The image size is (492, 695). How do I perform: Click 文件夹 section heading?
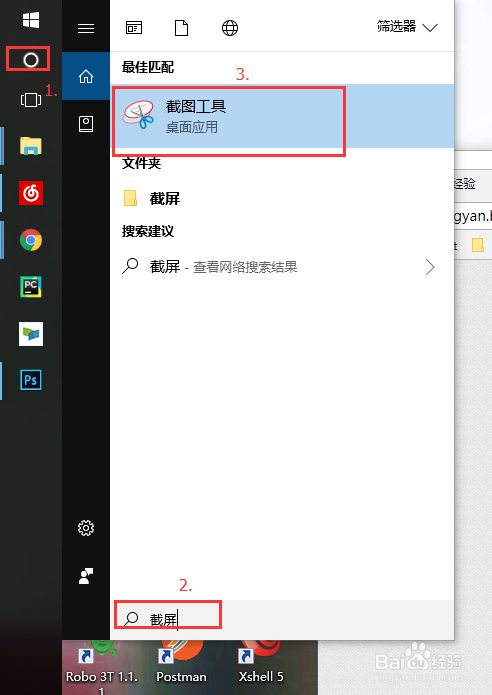[141, 163]
